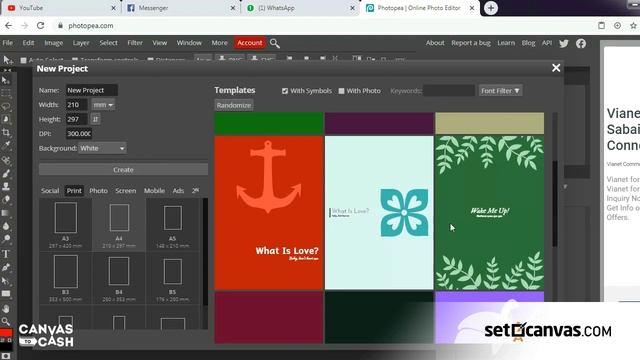Viewport: 640px width, 360px height.
Task: Select the Dodge tool
Action: [x=6, y=239]
